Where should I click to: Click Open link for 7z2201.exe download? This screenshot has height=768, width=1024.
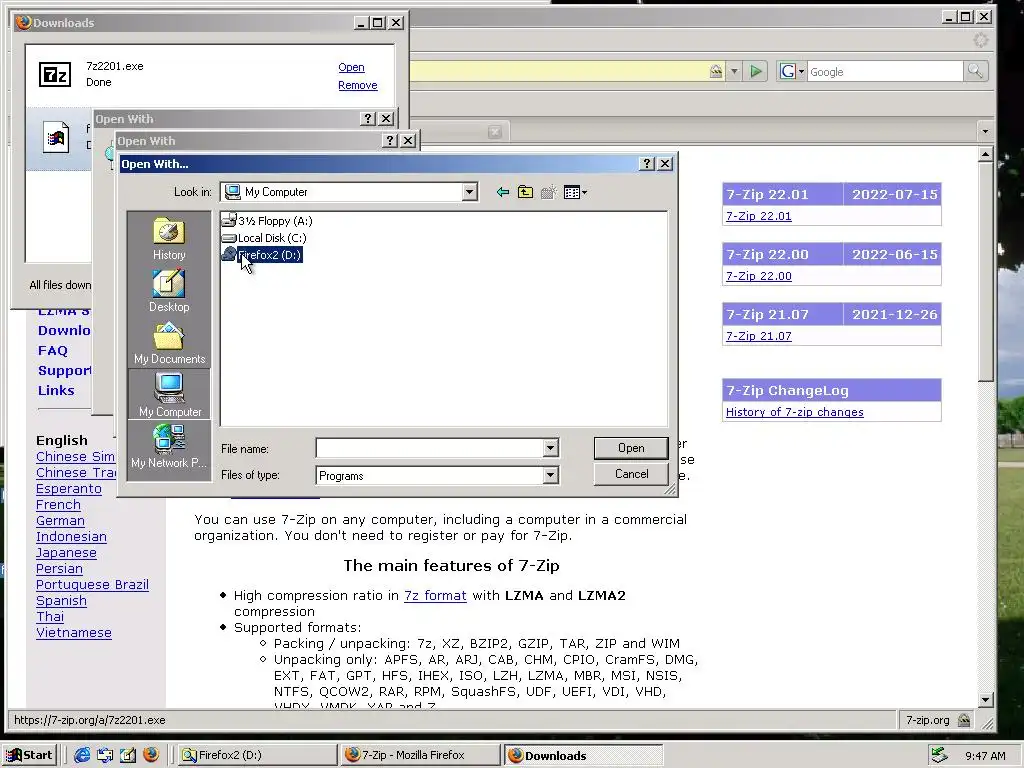[x=351, y=67]
